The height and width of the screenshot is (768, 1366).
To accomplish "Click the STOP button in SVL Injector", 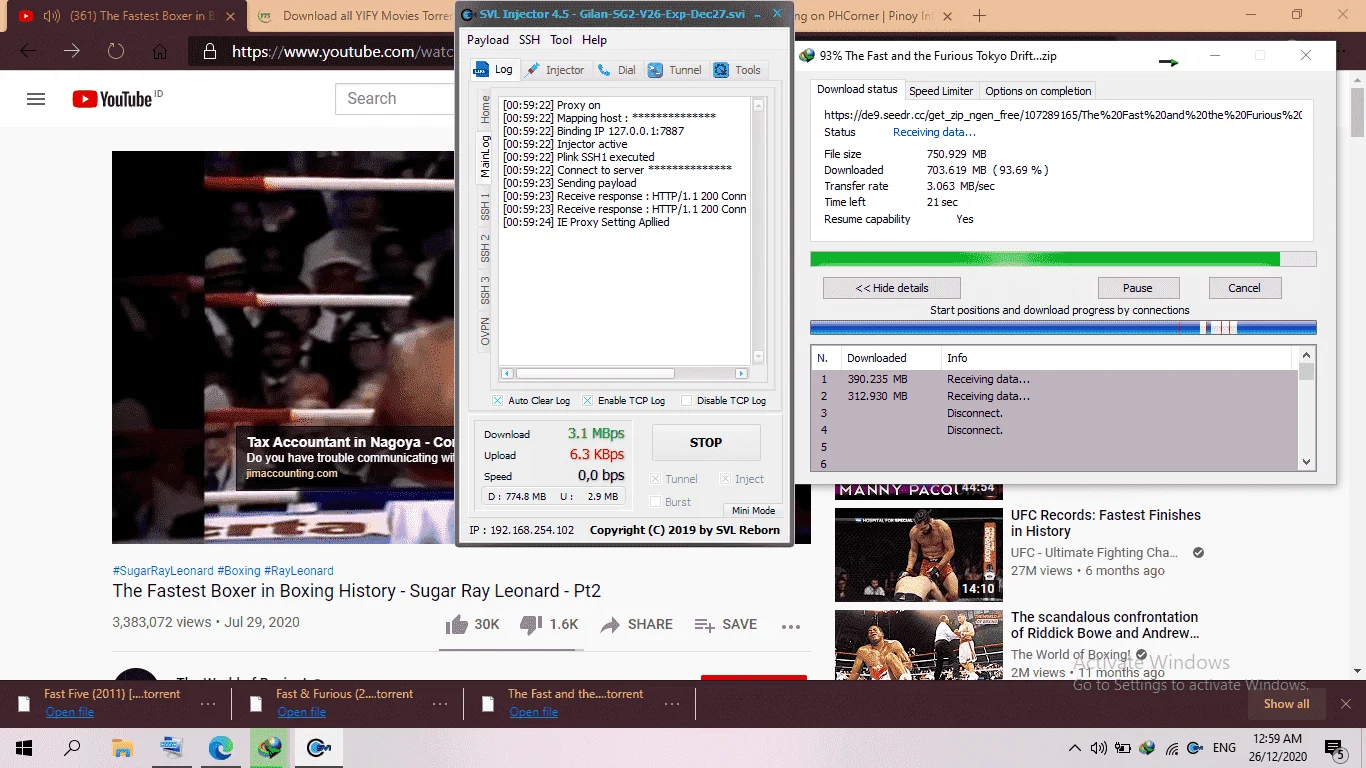I will click(x=706, y=442).
